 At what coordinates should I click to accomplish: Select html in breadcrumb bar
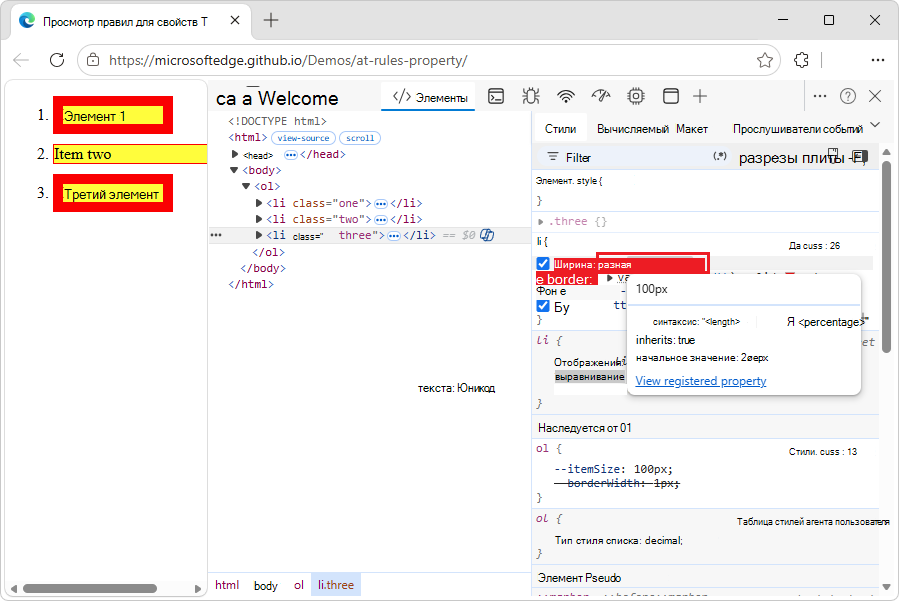coord(227,585)
